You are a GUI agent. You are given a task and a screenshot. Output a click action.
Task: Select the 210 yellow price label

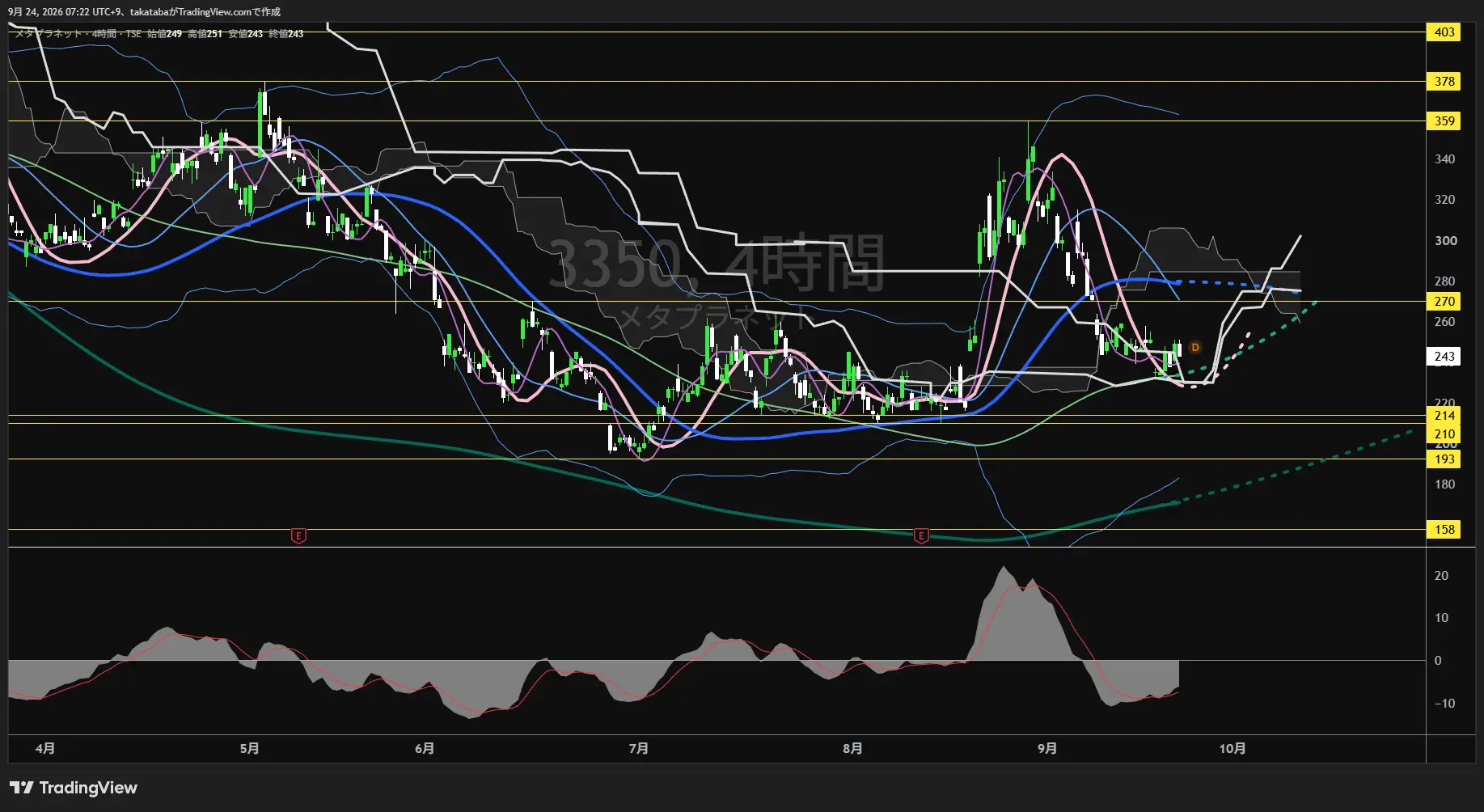coord(1444,434)
